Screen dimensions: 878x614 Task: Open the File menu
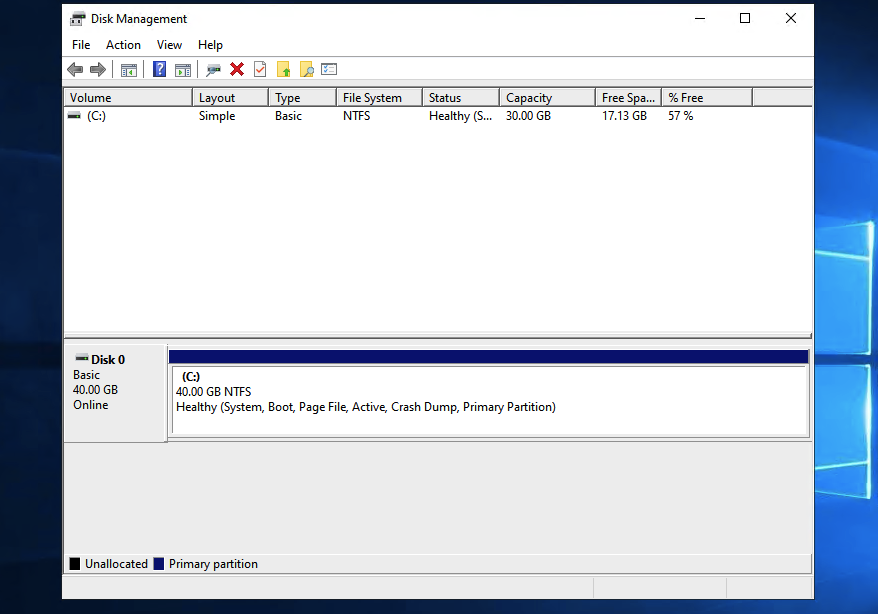pyautogui.click(x=81, y=45)
